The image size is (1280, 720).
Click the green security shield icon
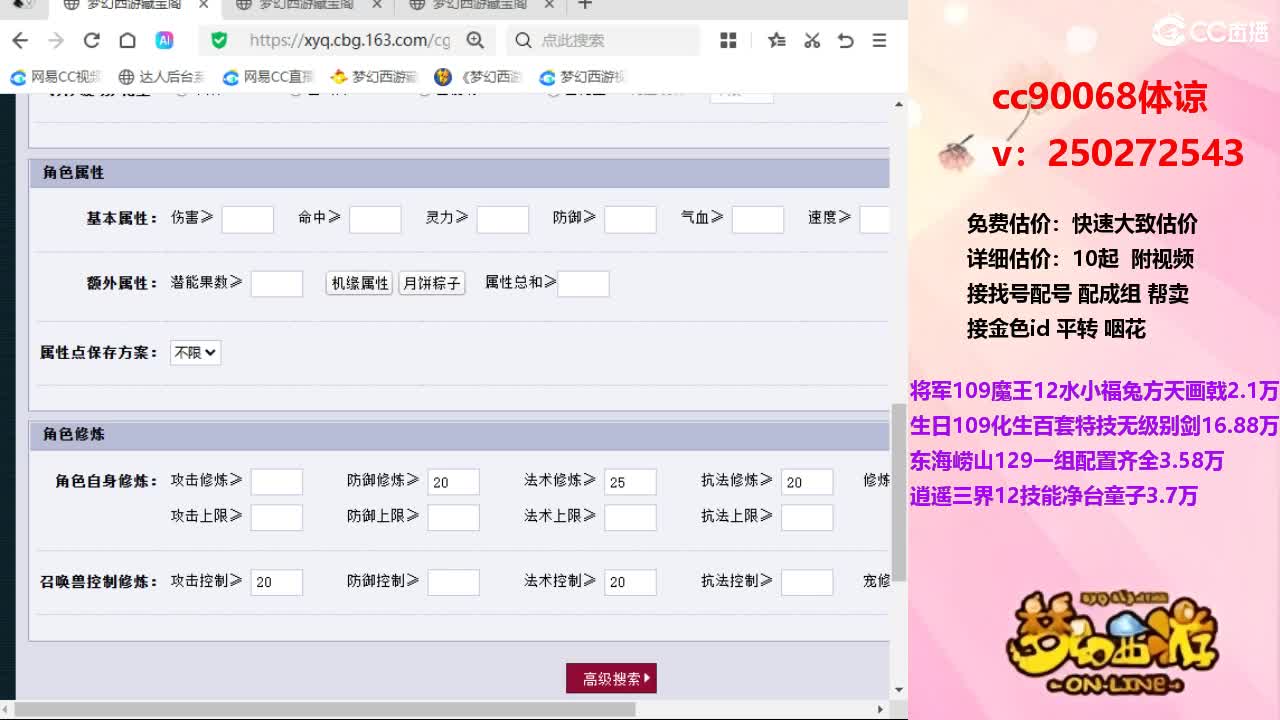pyautogui.click(x=219, y=41)
